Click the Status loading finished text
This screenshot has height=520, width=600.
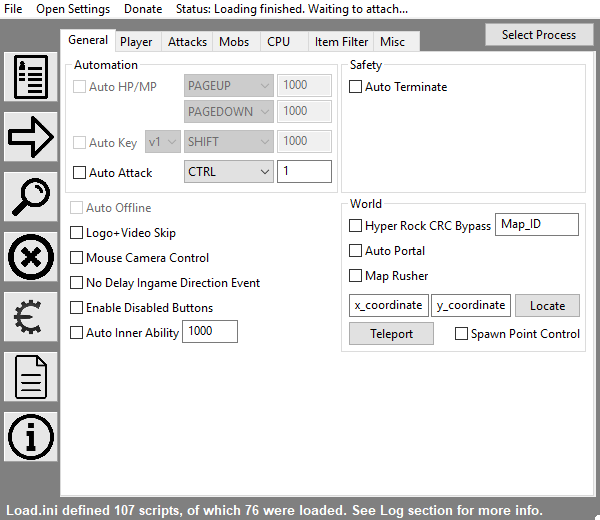[x=292, y=8]
